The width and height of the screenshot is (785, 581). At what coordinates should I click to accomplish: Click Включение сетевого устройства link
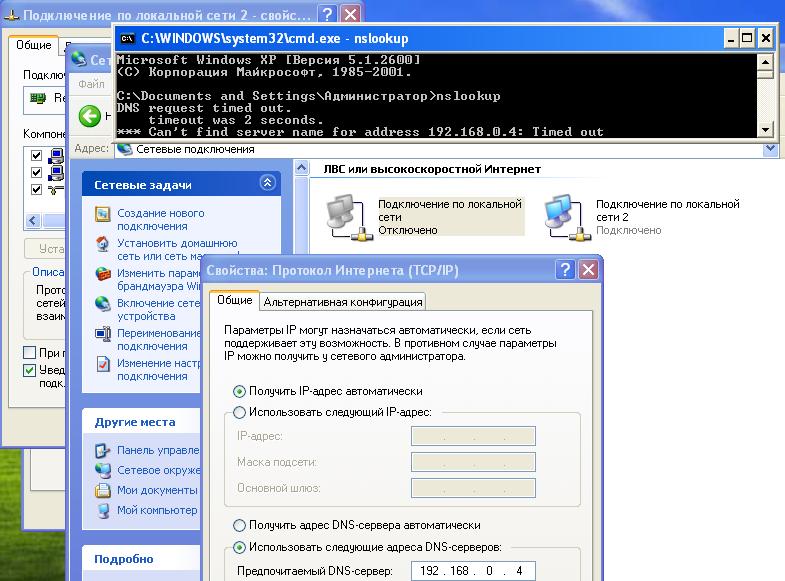coord(158,310)
